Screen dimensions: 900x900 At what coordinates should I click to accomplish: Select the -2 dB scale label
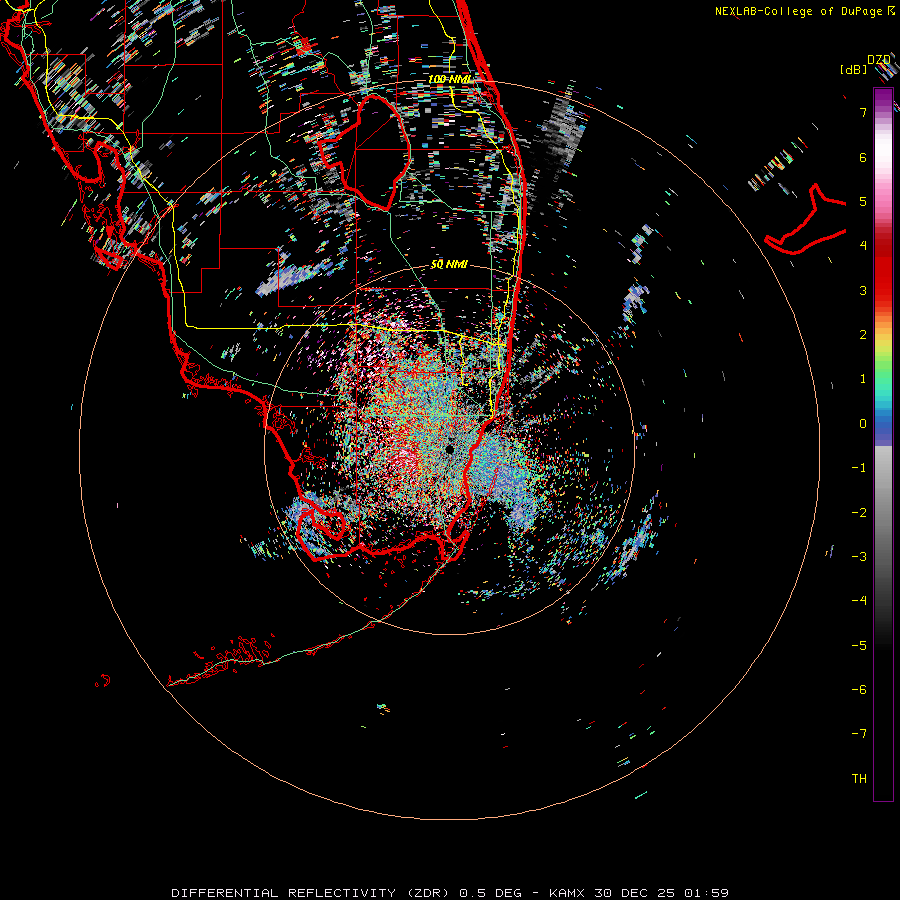[859, 513]
